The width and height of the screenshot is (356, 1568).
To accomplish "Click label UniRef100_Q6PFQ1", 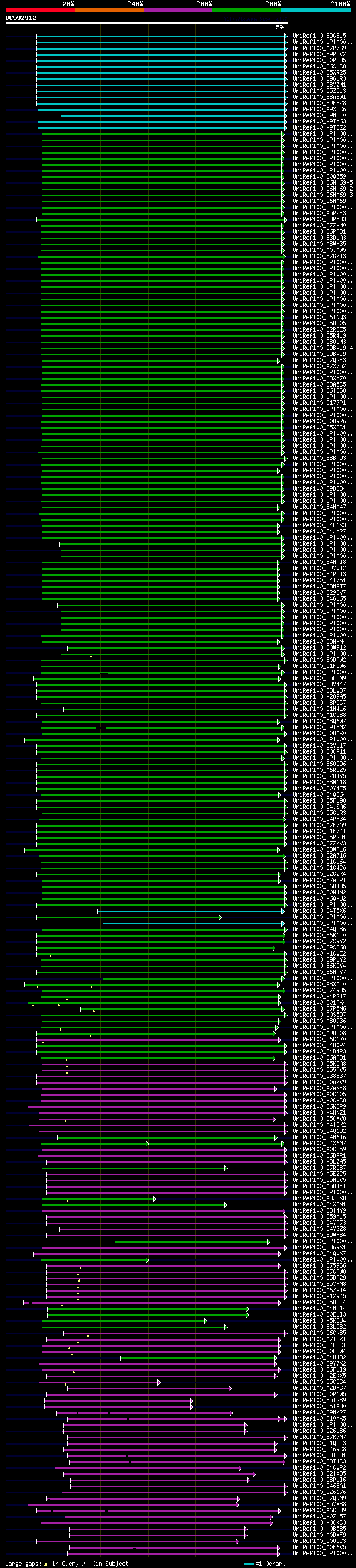I will click(x=319, y=232).
